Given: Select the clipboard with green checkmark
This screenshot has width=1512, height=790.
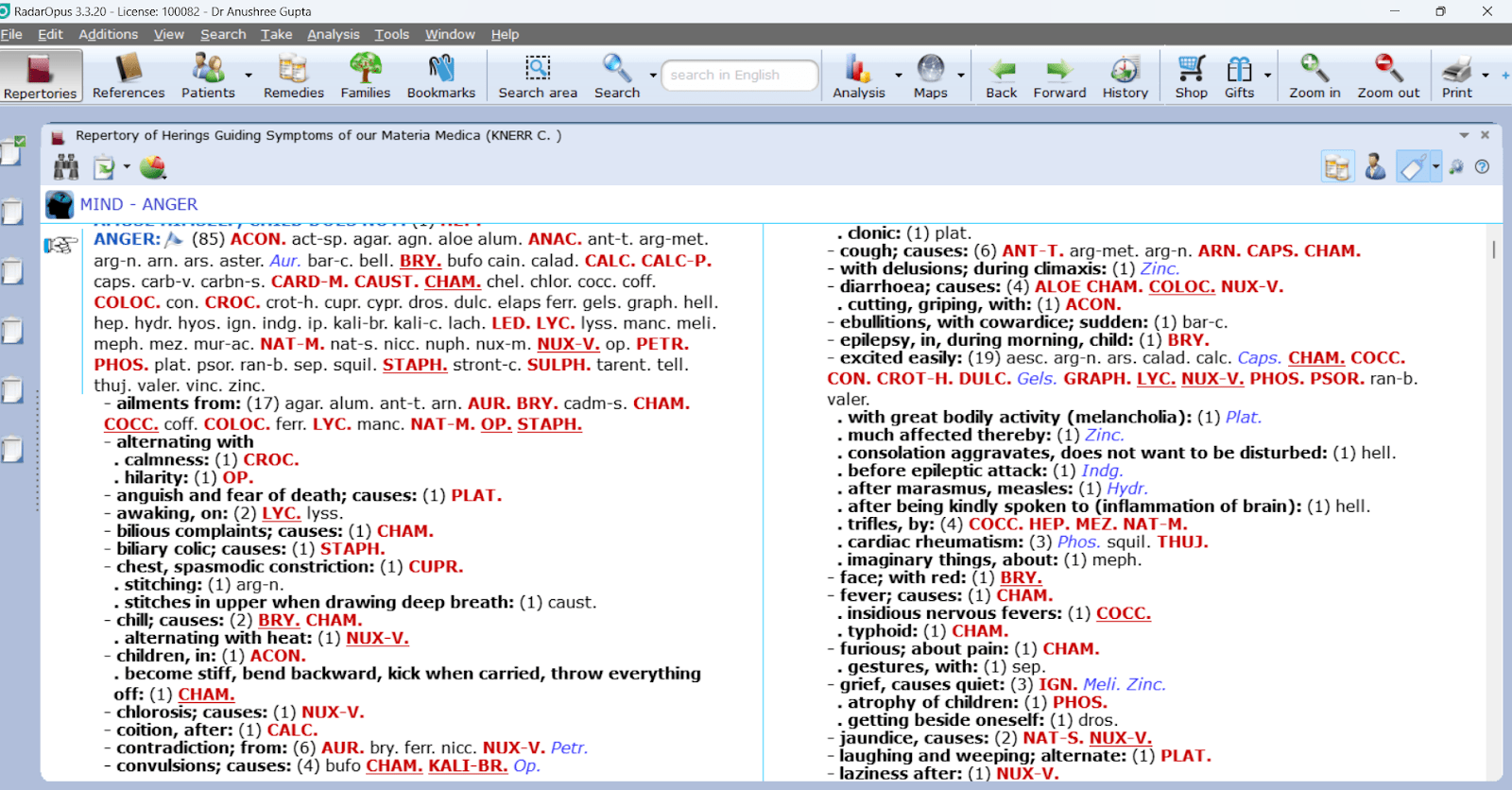Looking at the screenshot, I should click(13, 150).
